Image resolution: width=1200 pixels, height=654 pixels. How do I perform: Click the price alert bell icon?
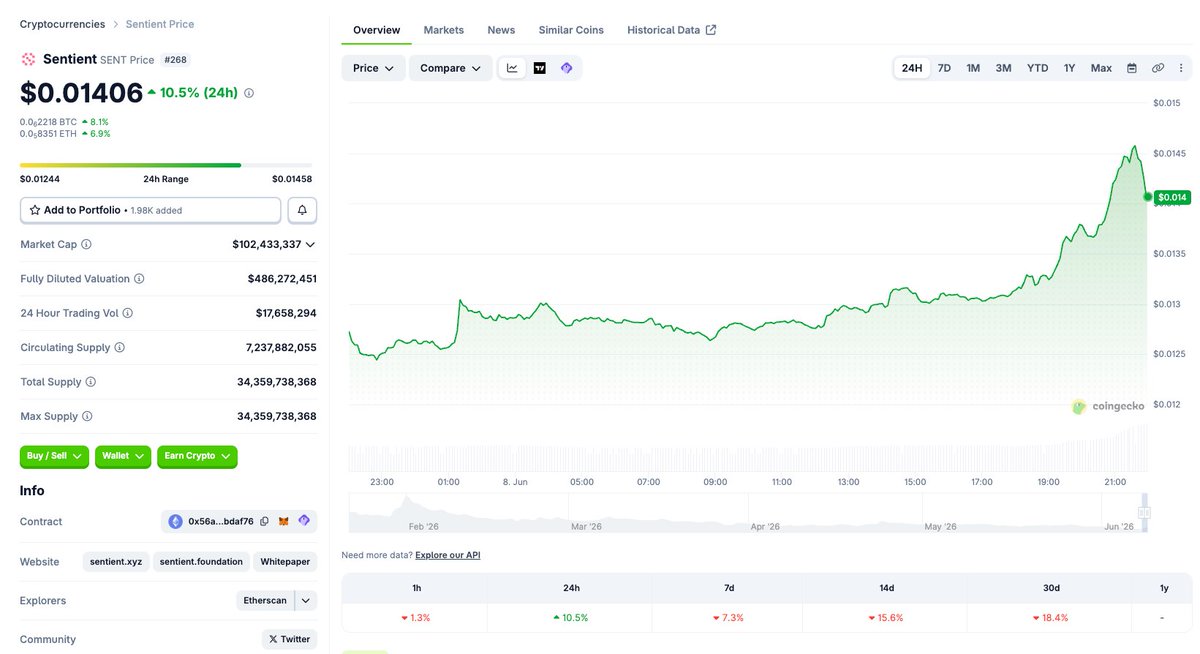coord(303,210)
